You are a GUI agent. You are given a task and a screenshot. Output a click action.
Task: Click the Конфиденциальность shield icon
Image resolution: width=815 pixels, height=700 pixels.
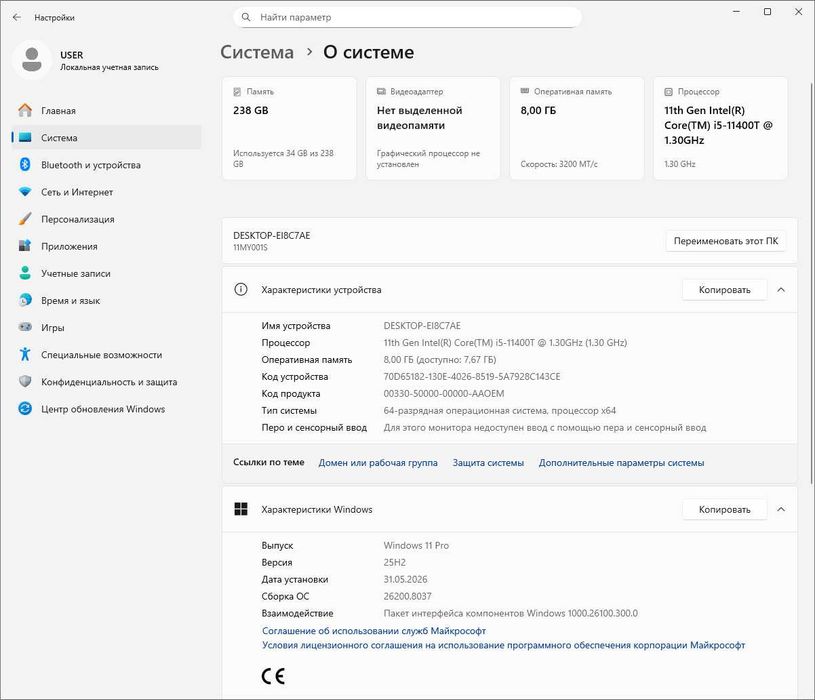pyautogui.click(x=25, y=381)
